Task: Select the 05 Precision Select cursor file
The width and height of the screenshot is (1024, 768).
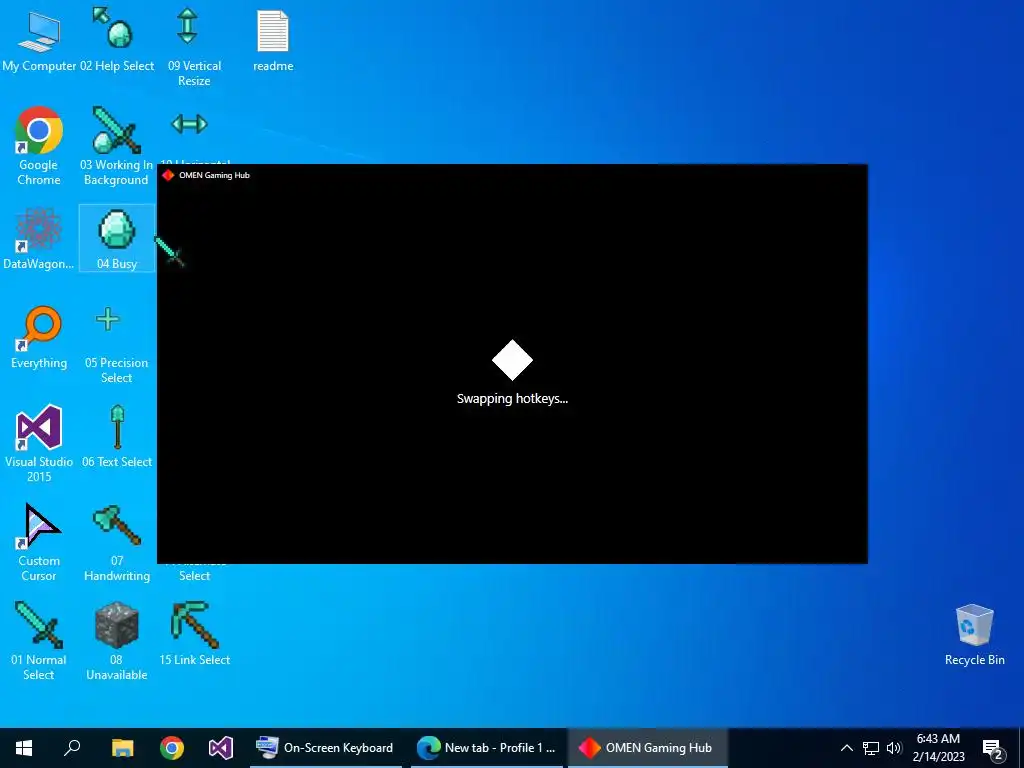Action: (x=116, y=344)
